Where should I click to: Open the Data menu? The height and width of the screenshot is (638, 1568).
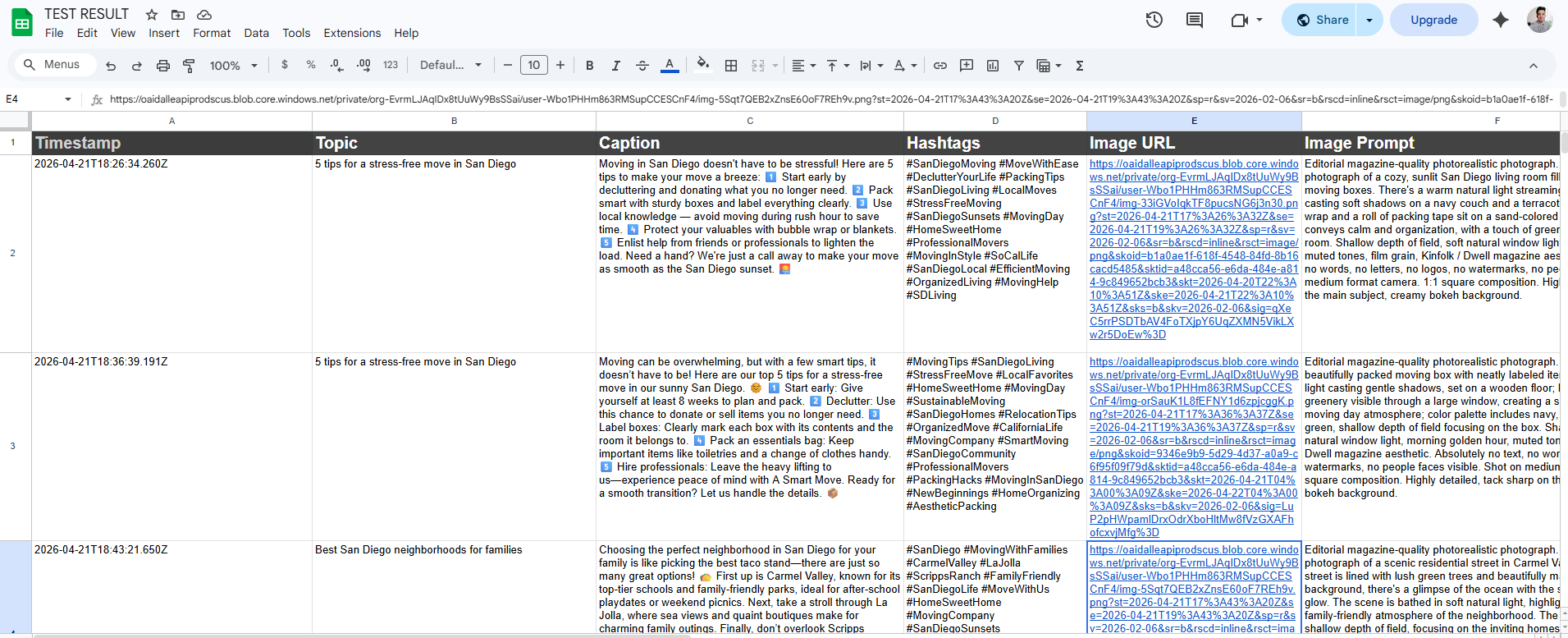[256, 33]
